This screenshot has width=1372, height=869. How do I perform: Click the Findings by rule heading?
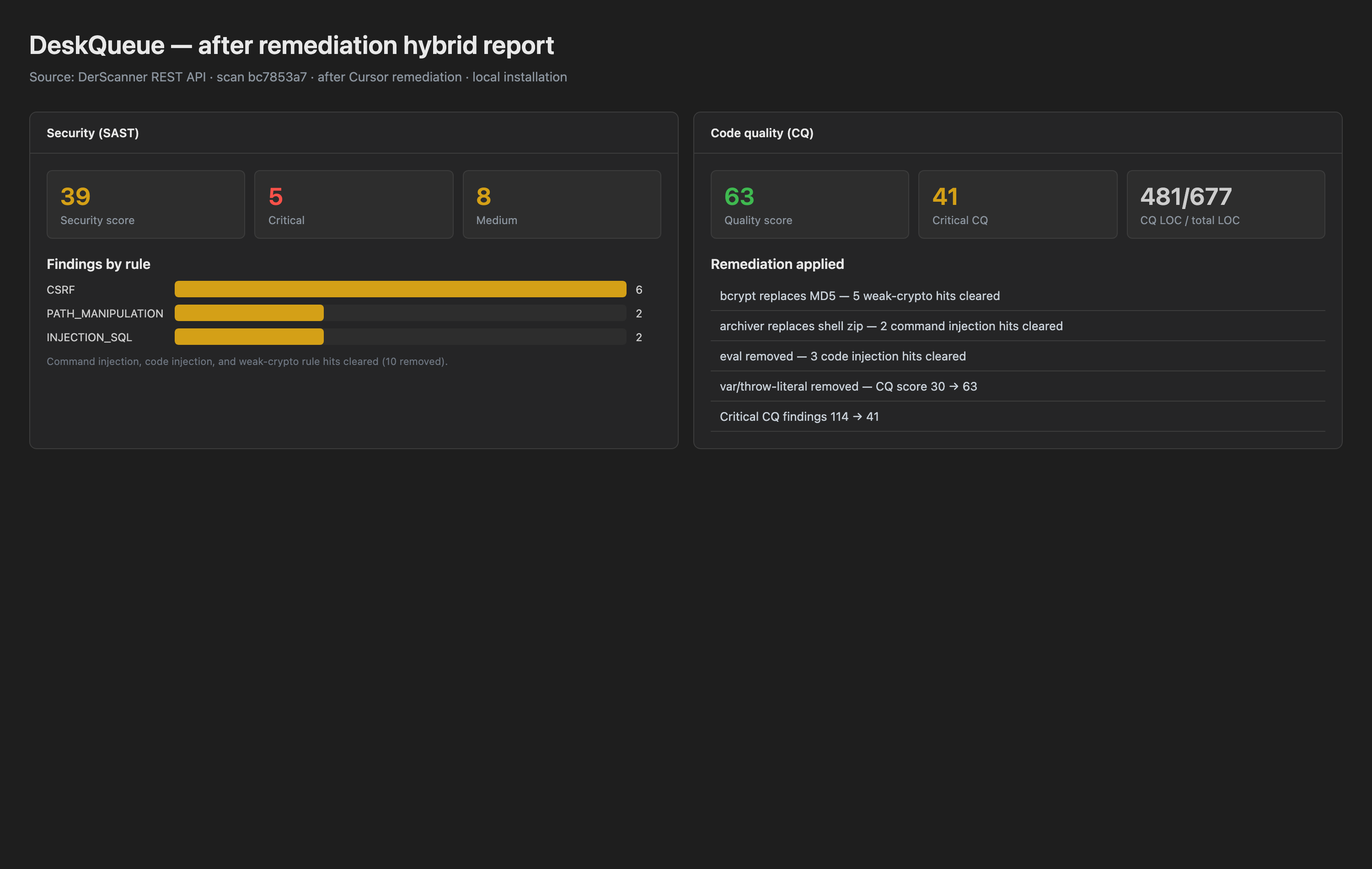(x=99, y=264)
